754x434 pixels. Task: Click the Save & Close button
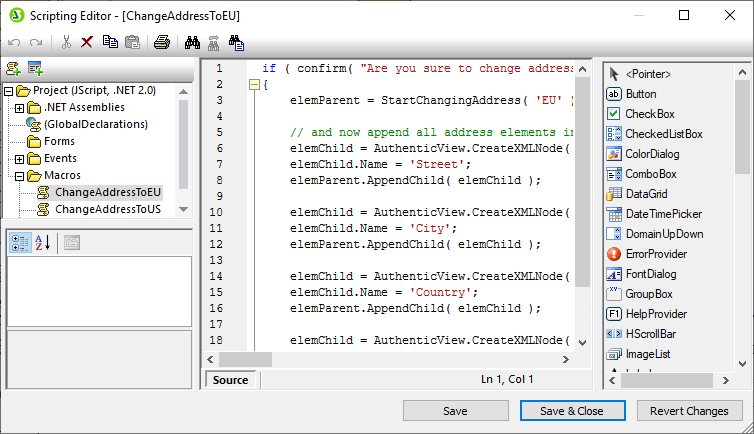click(x=572, y=411)
